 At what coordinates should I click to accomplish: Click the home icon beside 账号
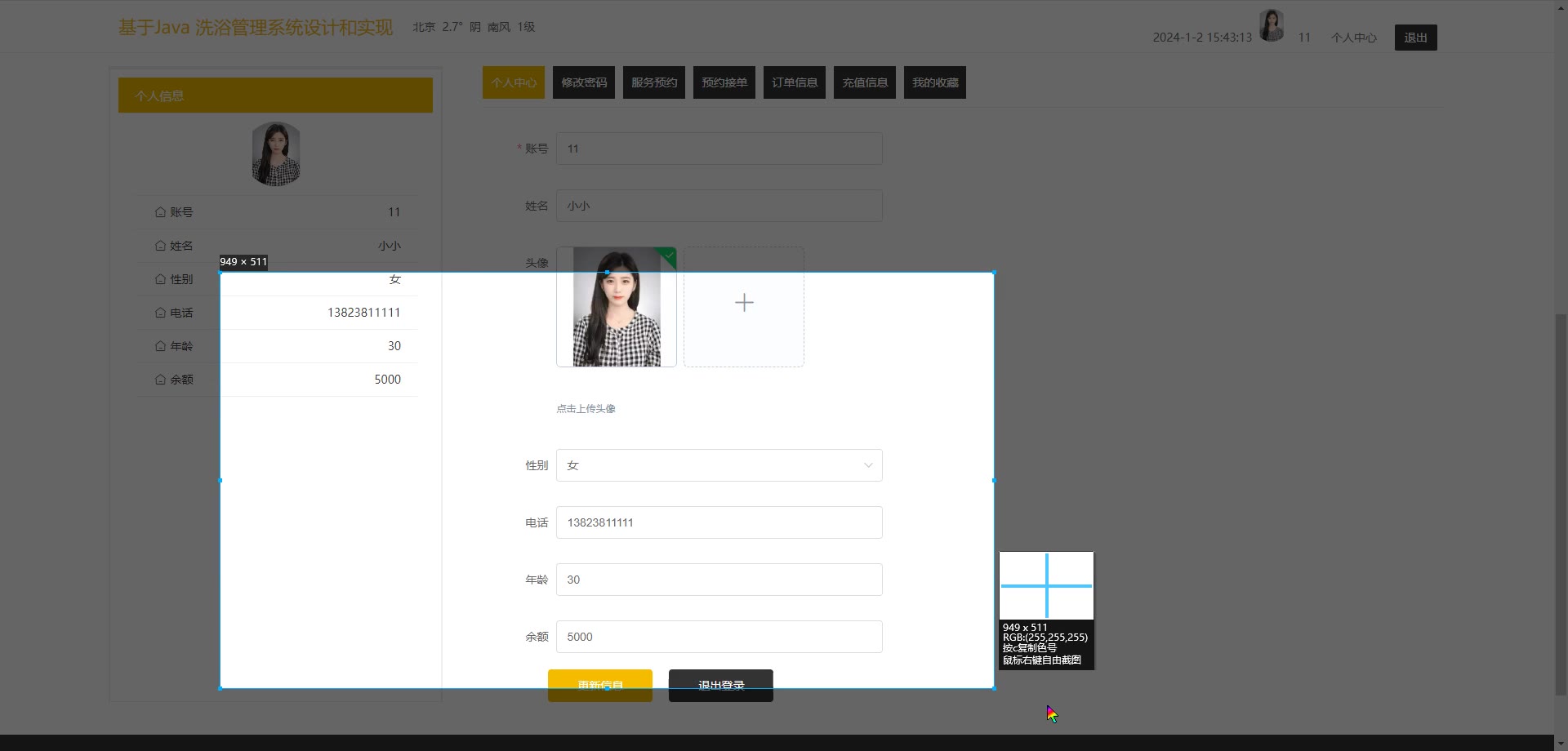click(160, 212)
